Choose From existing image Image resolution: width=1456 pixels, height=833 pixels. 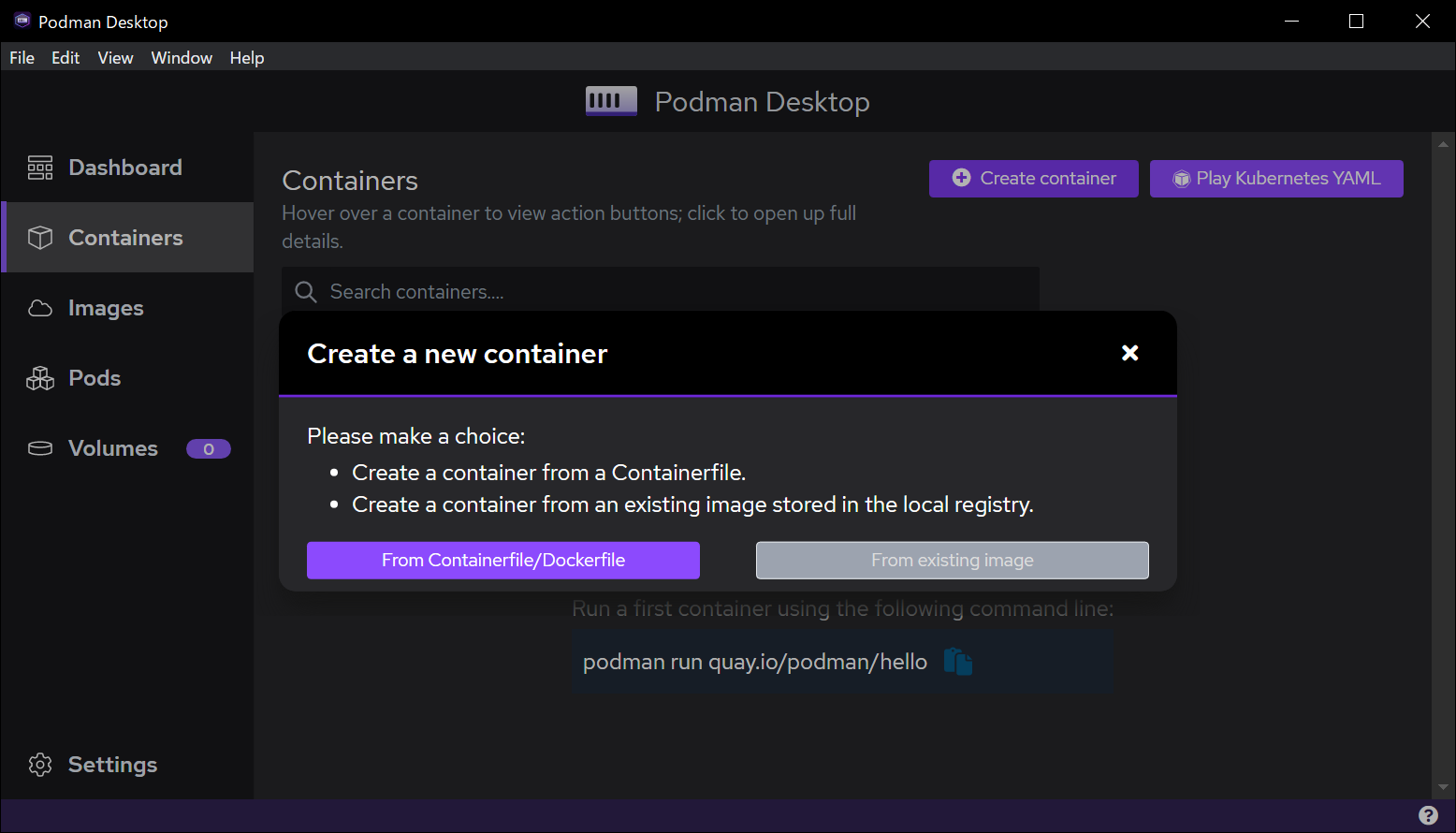(952, 561)
